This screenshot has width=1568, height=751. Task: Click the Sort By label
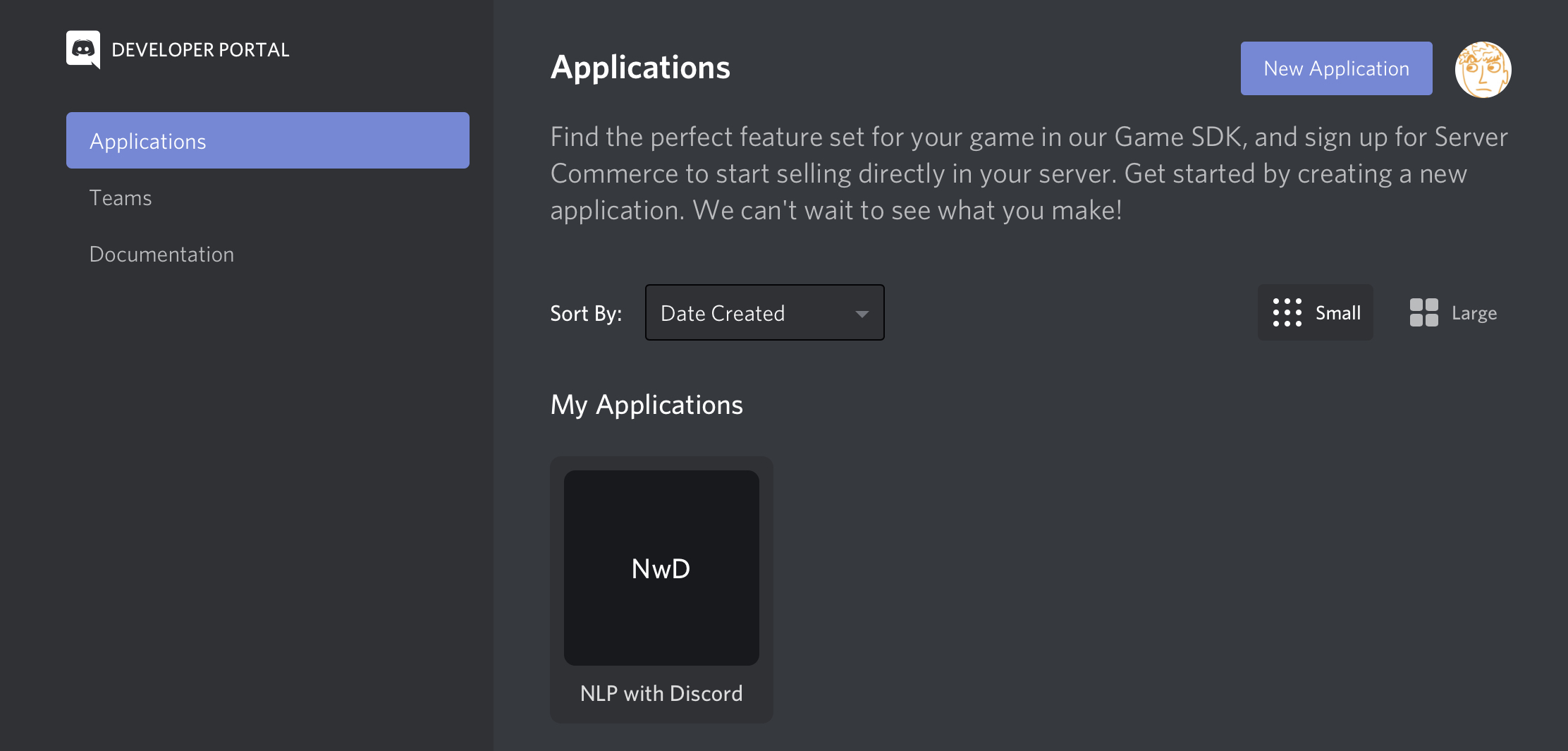pyautogui.click(x=586, y=313)
